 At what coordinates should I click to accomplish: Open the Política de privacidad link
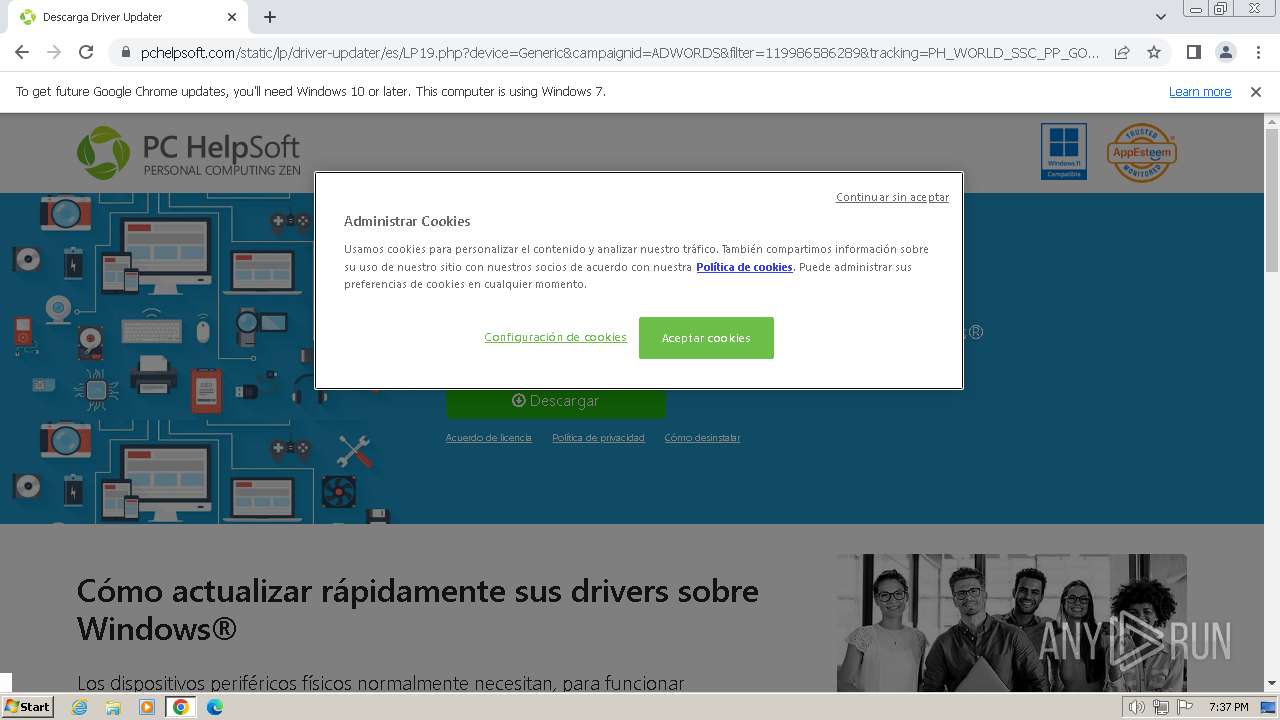click(x=598, y=438)
